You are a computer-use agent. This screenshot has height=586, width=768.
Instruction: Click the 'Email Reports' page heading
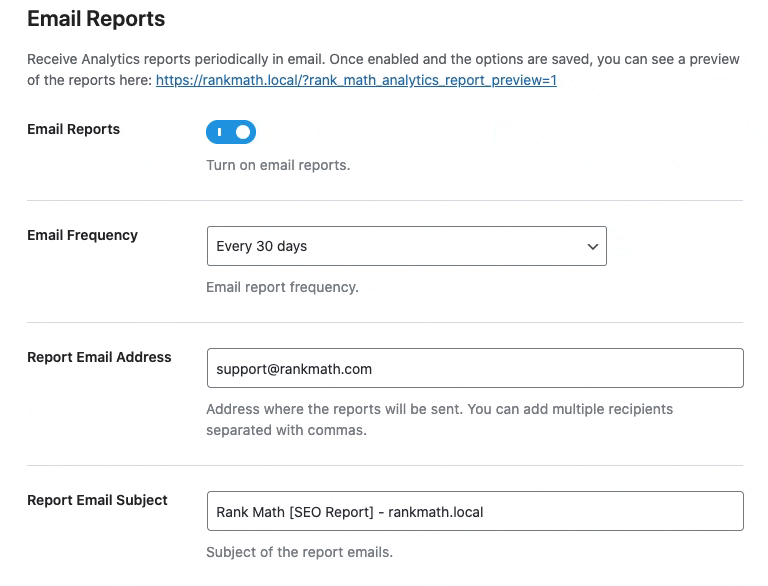pyautogui.click(x=96, y=19)
